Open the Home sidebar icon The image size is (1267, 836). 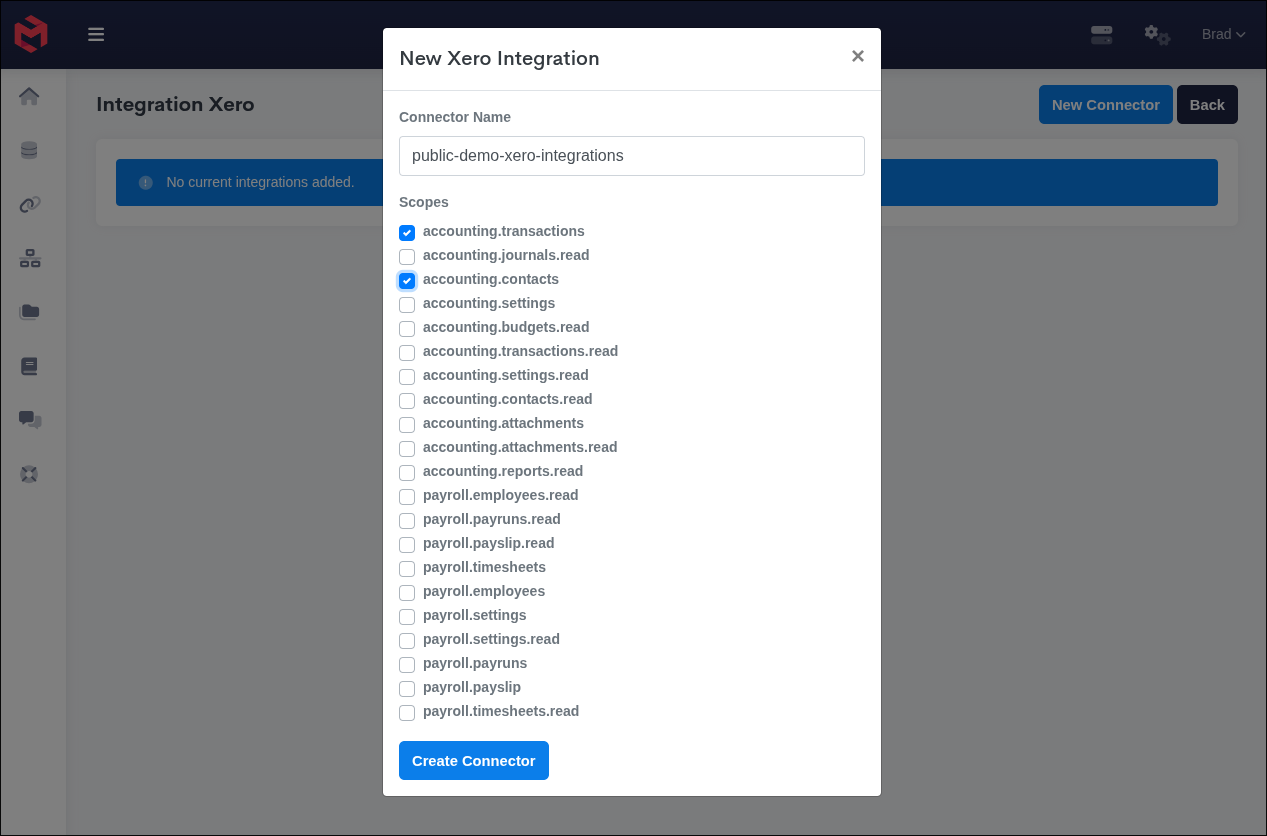(29, 97)
